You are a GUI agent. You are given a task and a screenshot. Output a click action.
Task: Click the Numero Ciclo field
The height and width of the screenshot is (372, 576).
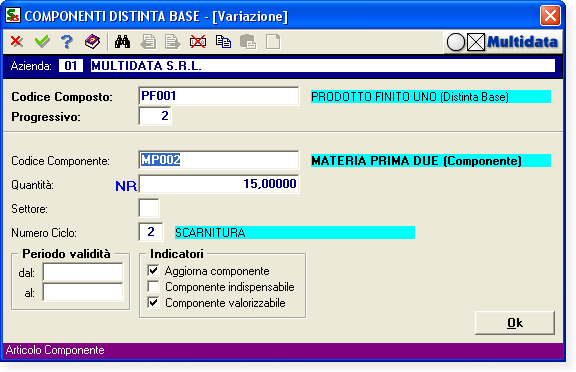pos(151,232)
